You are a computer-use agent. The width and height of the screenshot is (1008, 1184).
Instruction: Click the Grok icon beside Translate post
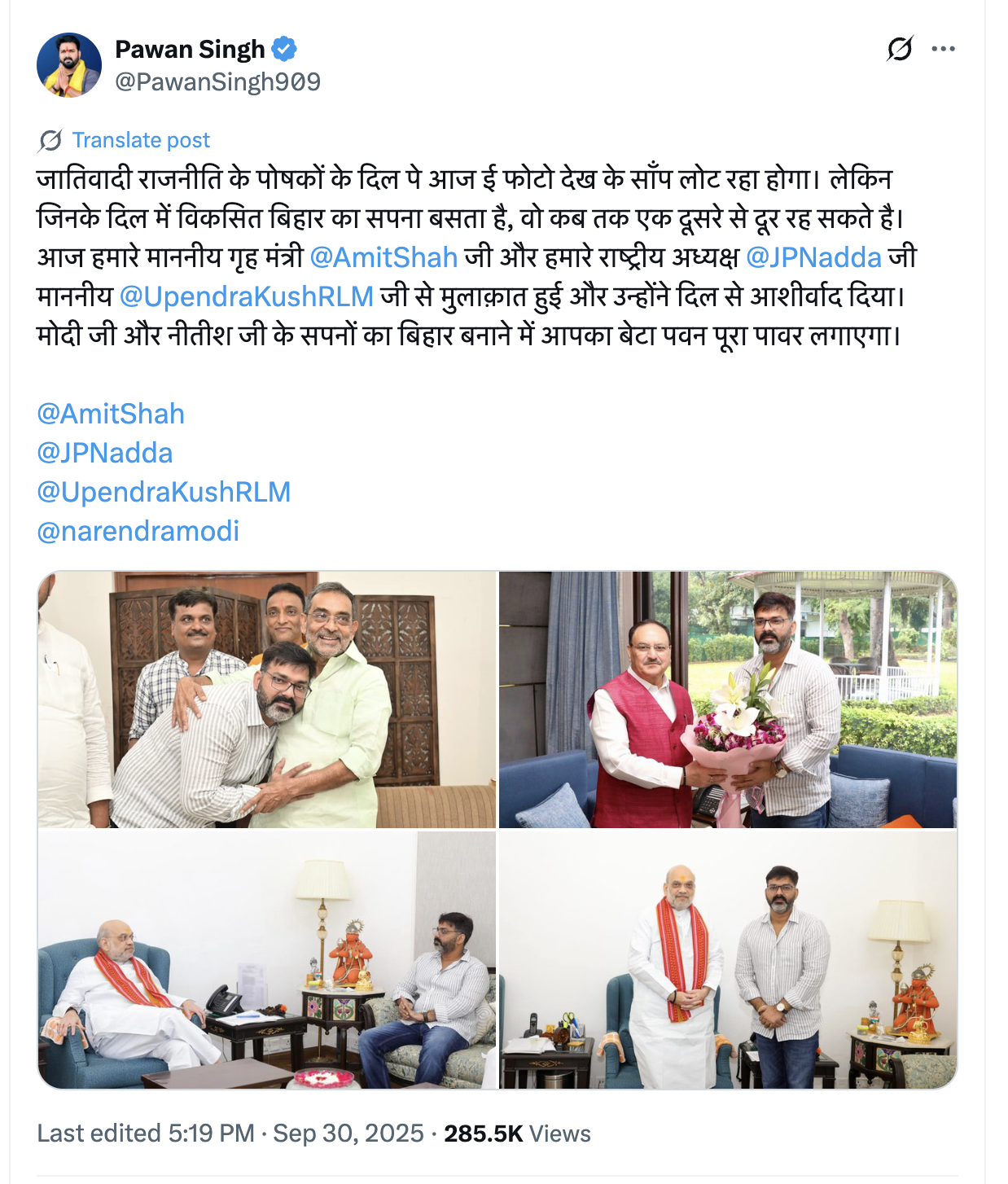pyautogui.click(x=50, y=141)
